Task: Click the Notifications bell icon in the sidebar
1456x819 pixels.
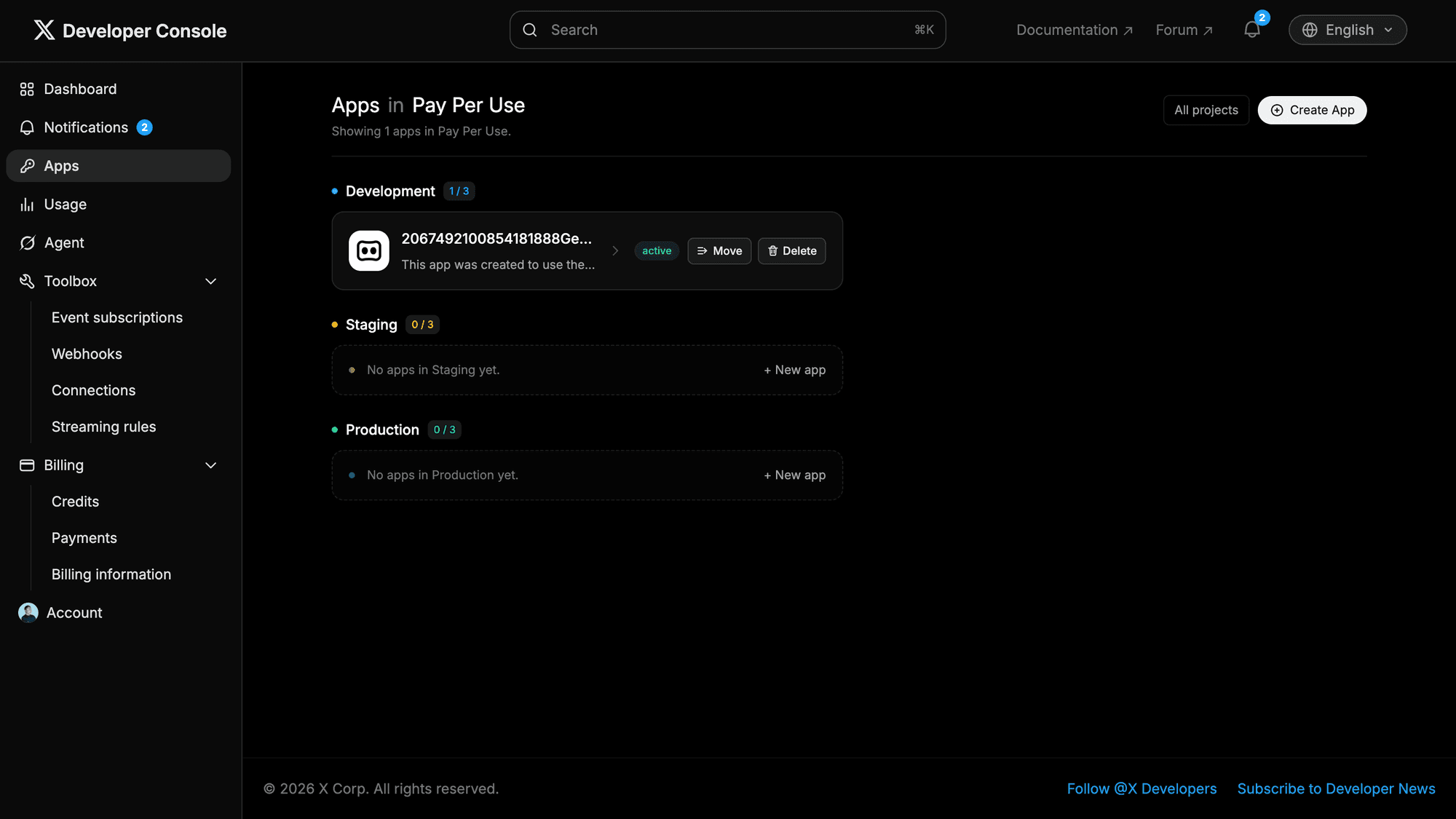Action: [x=27, y=127]
